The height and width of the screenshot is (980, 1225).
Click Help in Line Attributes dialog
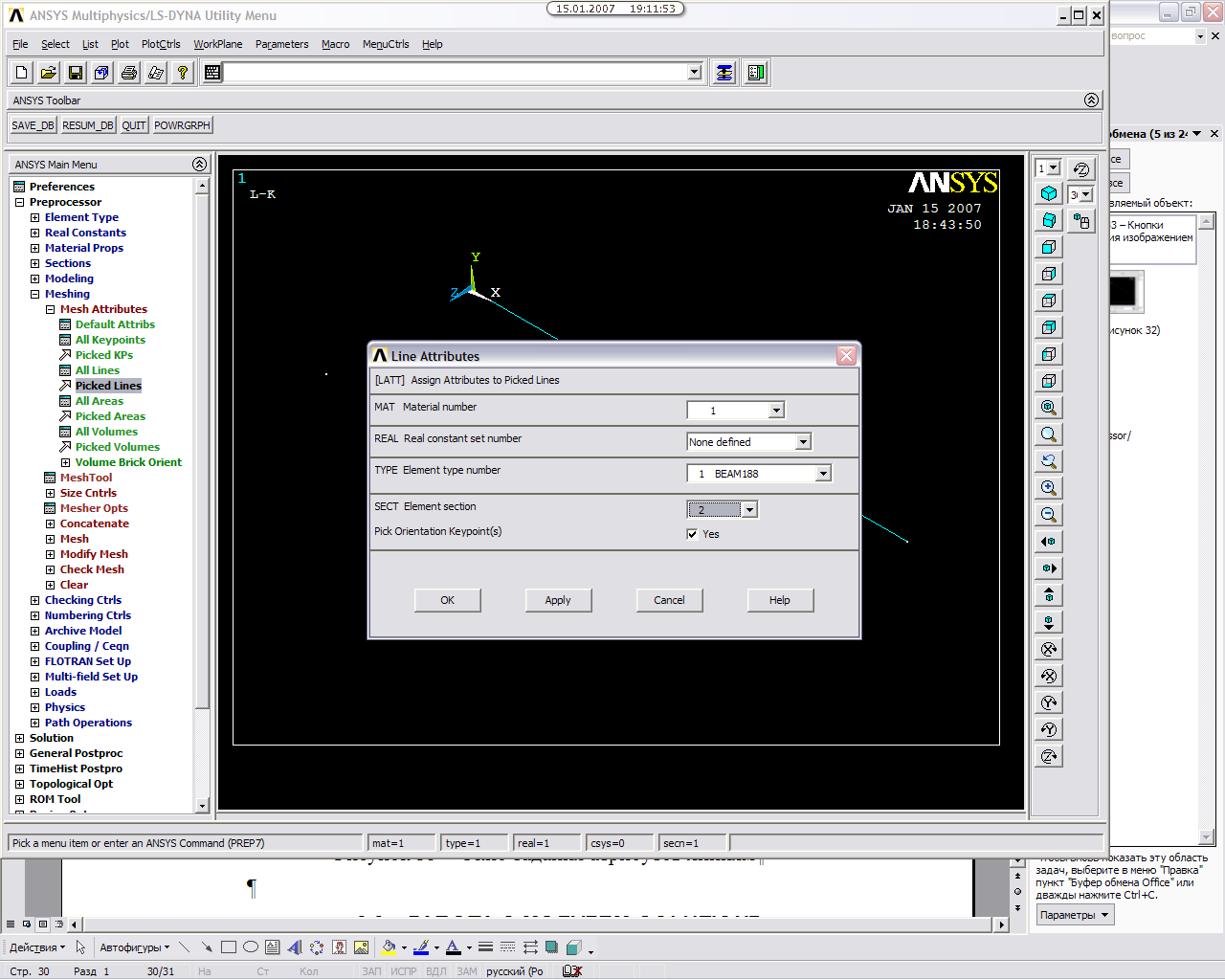coord(781,600)
